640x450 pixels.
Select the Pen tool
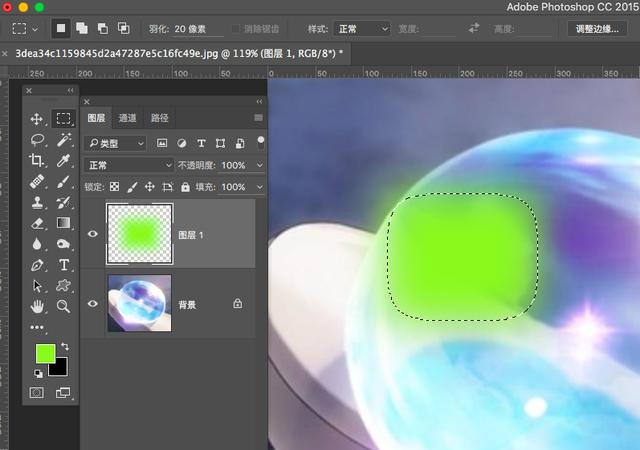point(37,265)
